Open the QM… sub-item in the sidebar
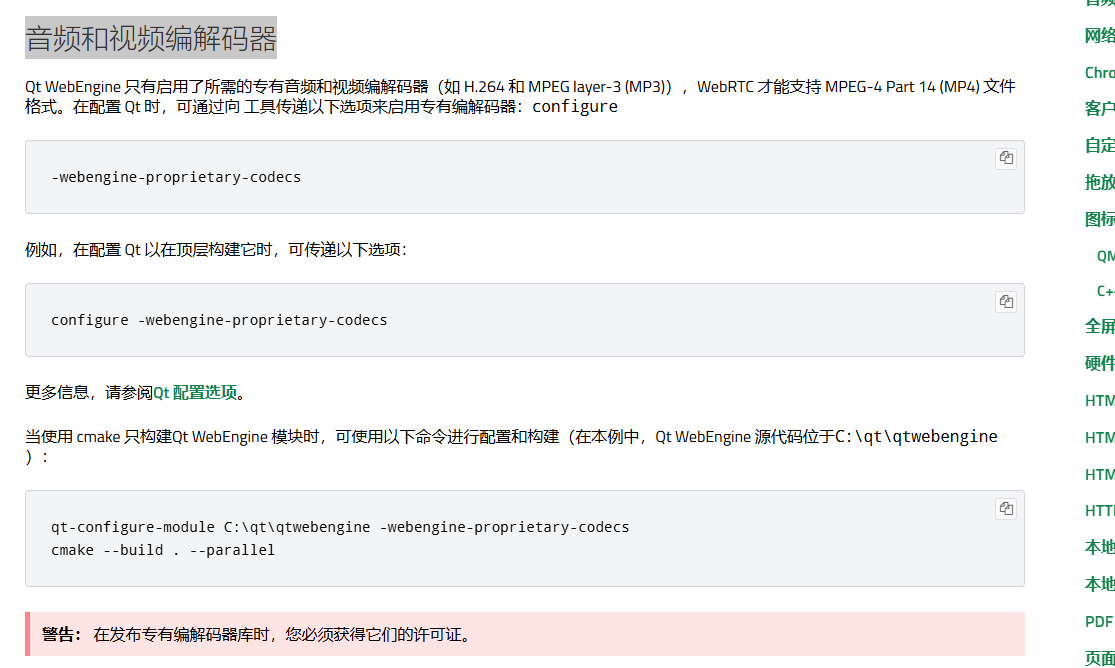The image size is (1115, 668). 1106,256
